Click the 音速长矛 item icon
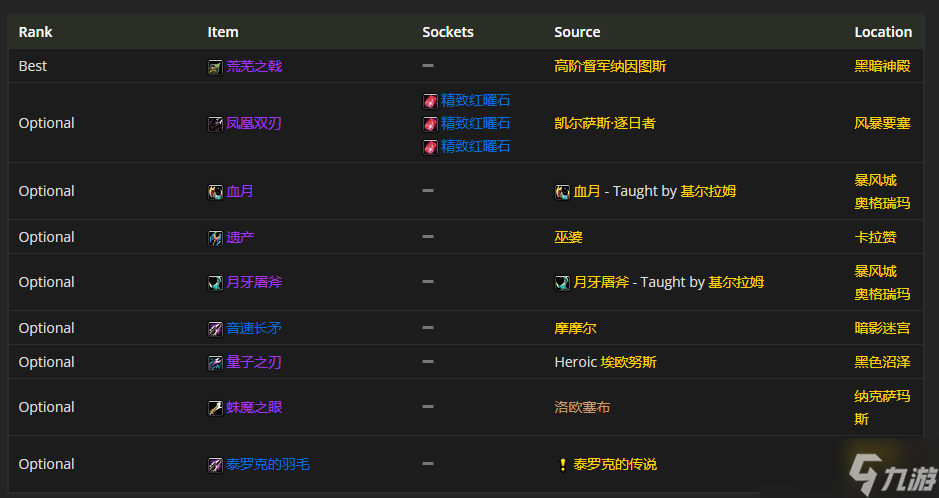The height and width of the screenshot is (498, 939). 215,329
